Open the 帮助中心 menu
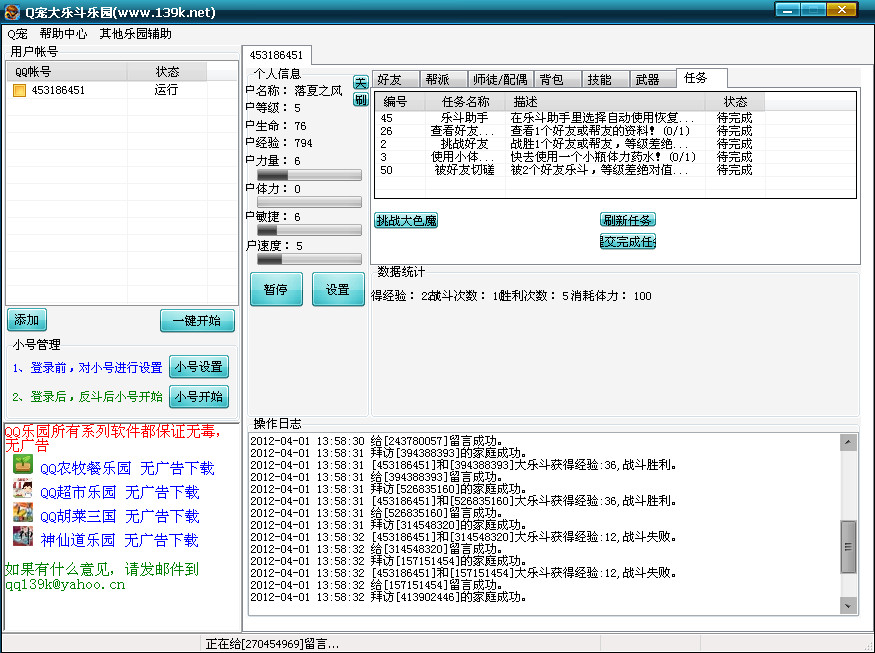875x653 pixels. [x=63, y=34]
